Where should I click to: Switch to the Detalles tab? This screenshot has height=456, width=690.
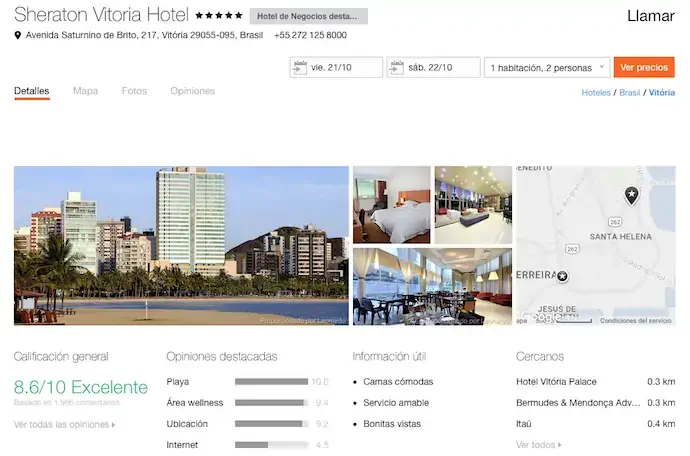32,91
